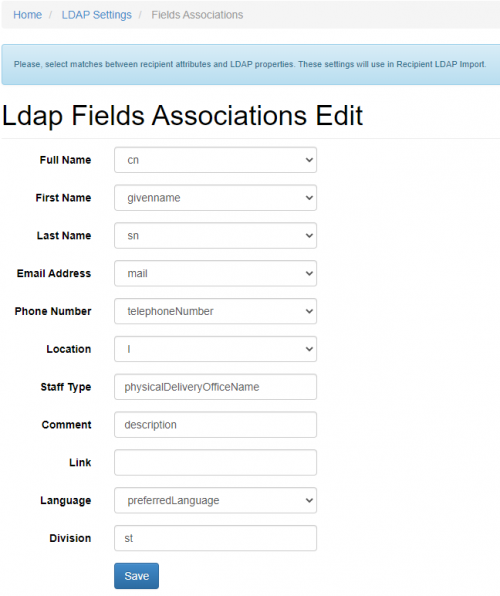The width and height of the screenshot is (500, 596).
Task: Click the Language field label
Action: (x=66, y=501)
